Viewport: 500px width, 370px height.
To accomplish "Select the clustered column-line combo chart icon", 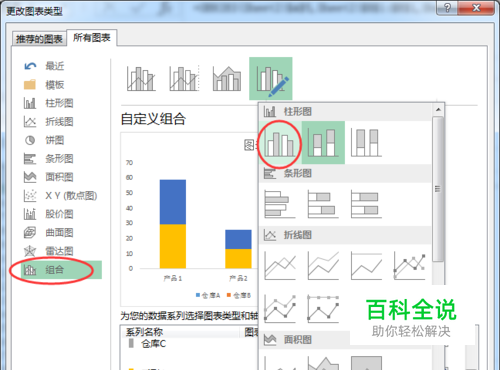I will tap(141, 79).
